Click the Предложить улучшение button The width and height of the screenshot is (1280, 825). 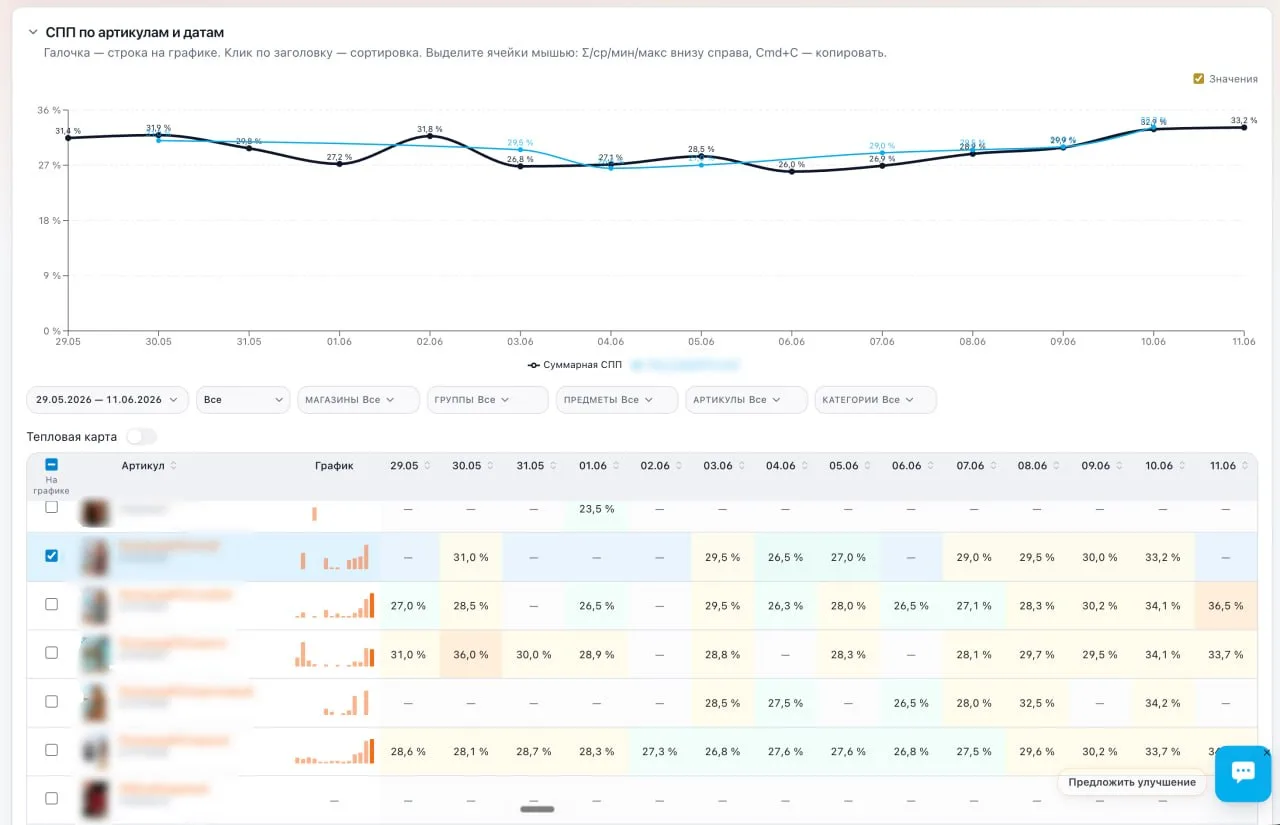click(x=1132, y=782)
